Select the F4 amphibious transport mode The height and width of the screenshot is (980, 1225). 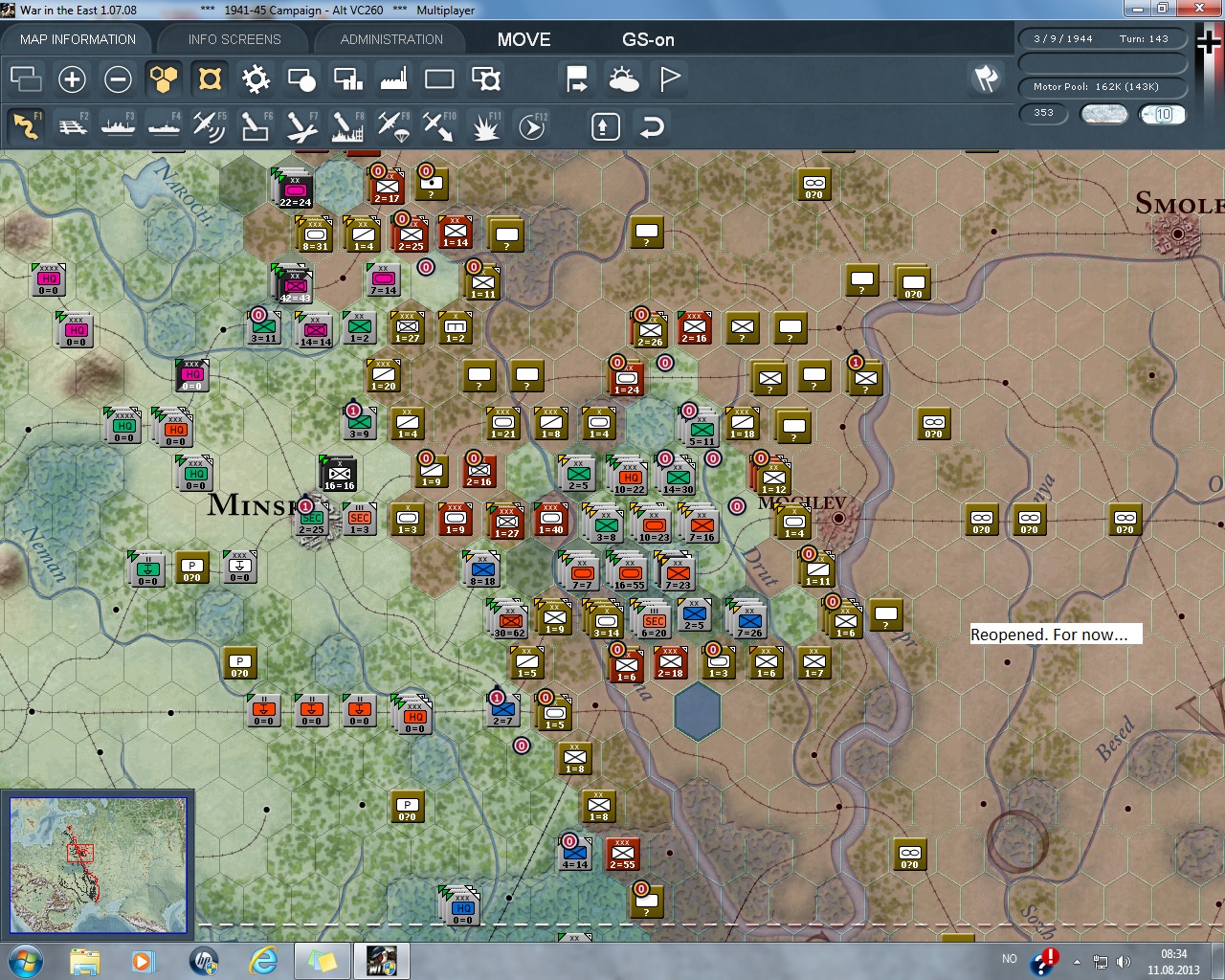[164, 126]
